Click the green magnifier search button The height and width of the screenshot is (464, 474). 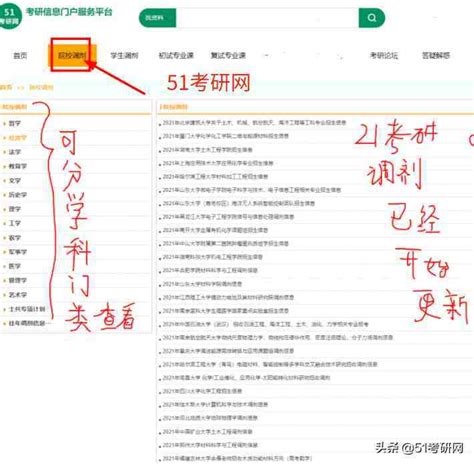click(x=372, y=18)
